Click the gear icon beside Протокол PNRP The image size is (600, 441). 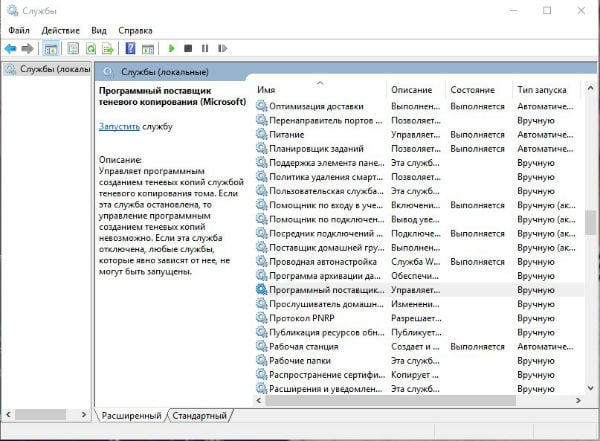click(261, 318)
